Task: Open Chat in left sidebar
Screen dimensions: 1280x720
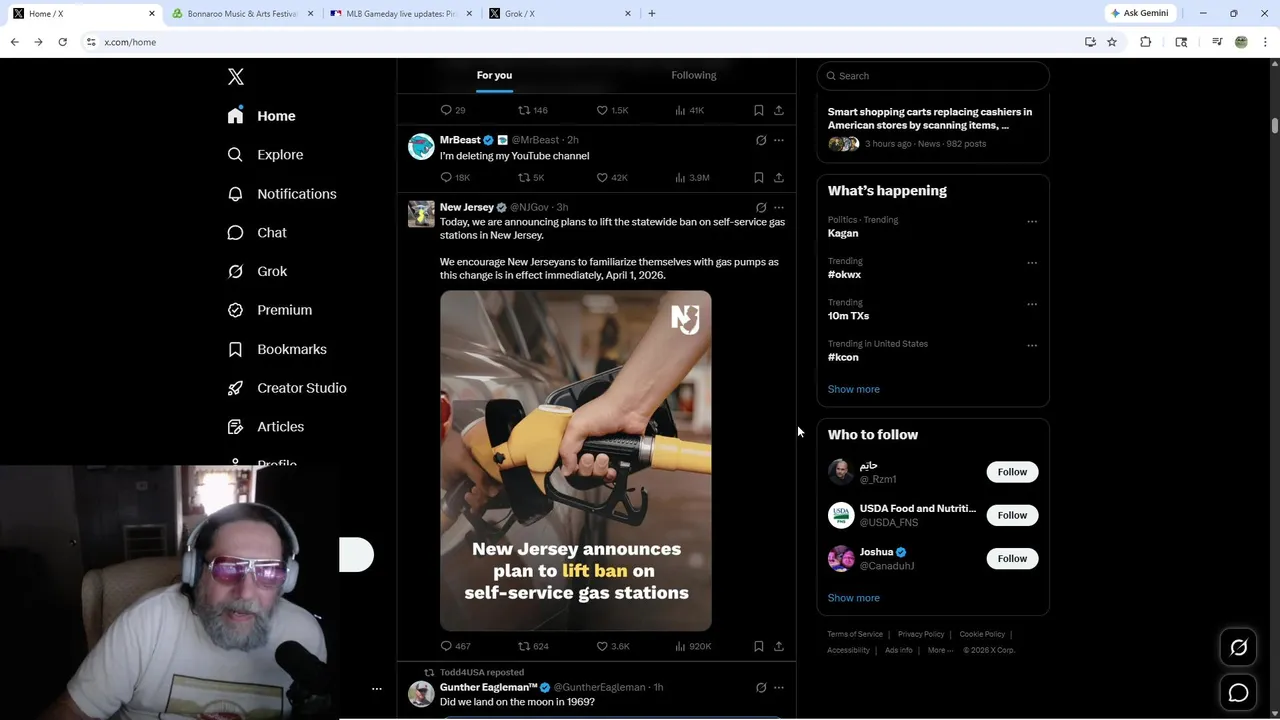Action: [257, 232]
